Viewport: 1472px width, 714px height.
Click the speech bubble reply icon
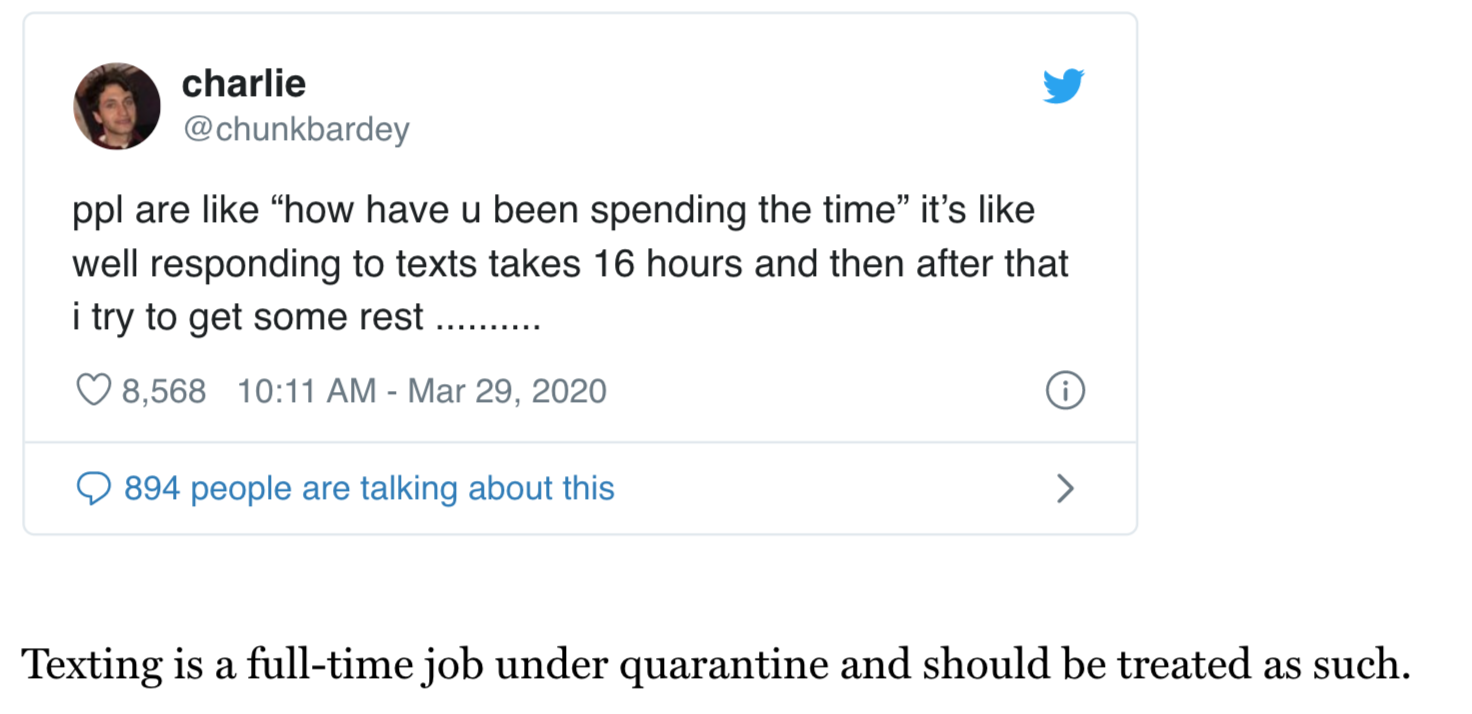(93, 489)
